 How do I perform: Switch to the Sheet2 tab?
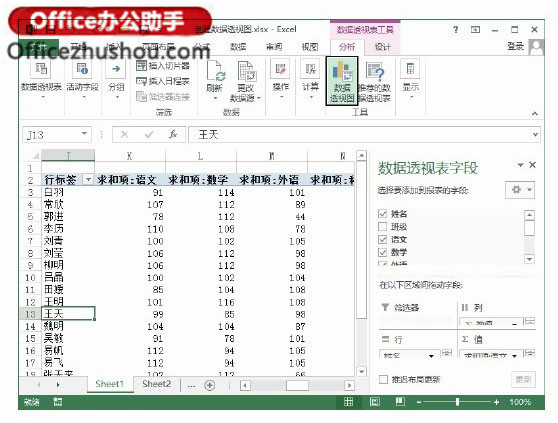(156, 384)
